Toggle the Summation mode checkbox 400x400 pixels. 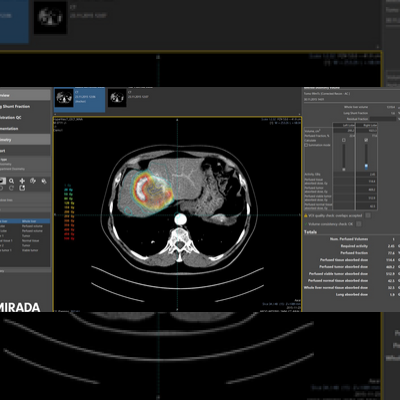click(306, 145)
